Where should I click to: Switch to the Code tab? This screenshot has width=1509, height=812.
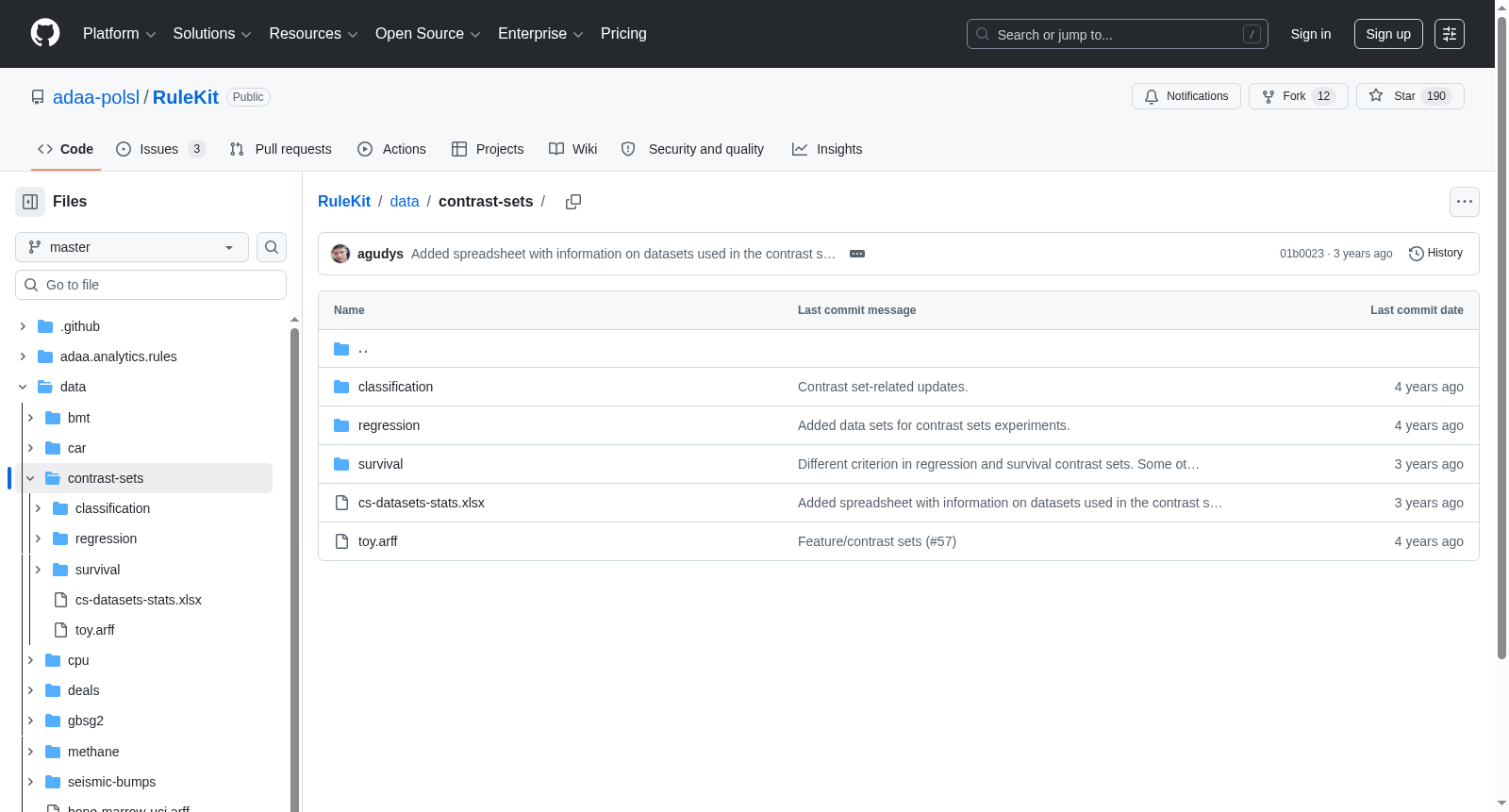pyautogui.click(x=66, y=149)
